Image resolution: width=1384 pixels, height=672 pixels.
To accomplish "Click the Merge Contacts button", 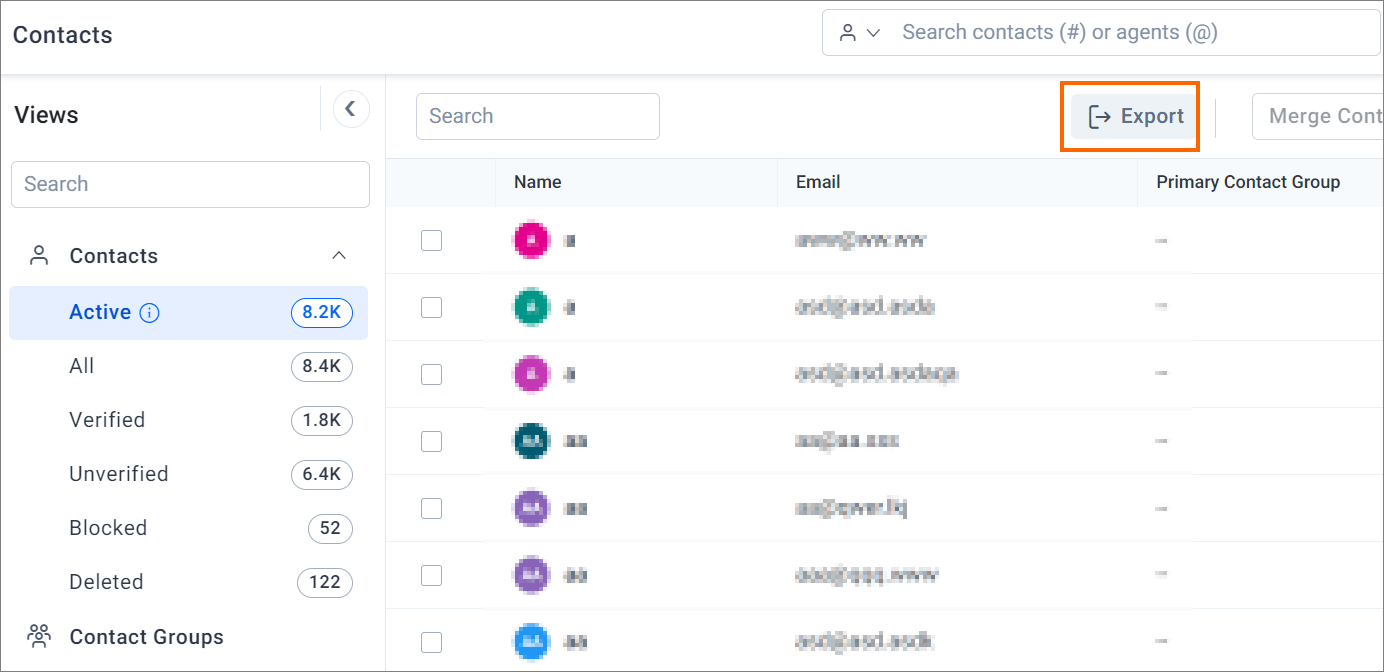I will click(1320, 116).
